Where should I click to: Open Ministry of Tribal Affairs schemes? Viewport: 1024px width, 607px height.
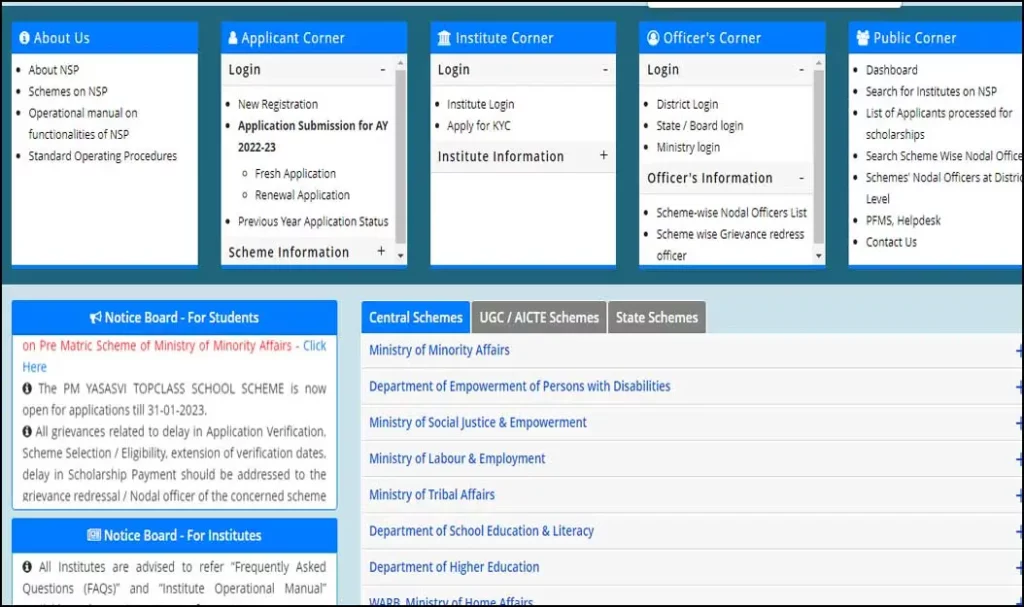pyautogui.click(x=431, y=495)
